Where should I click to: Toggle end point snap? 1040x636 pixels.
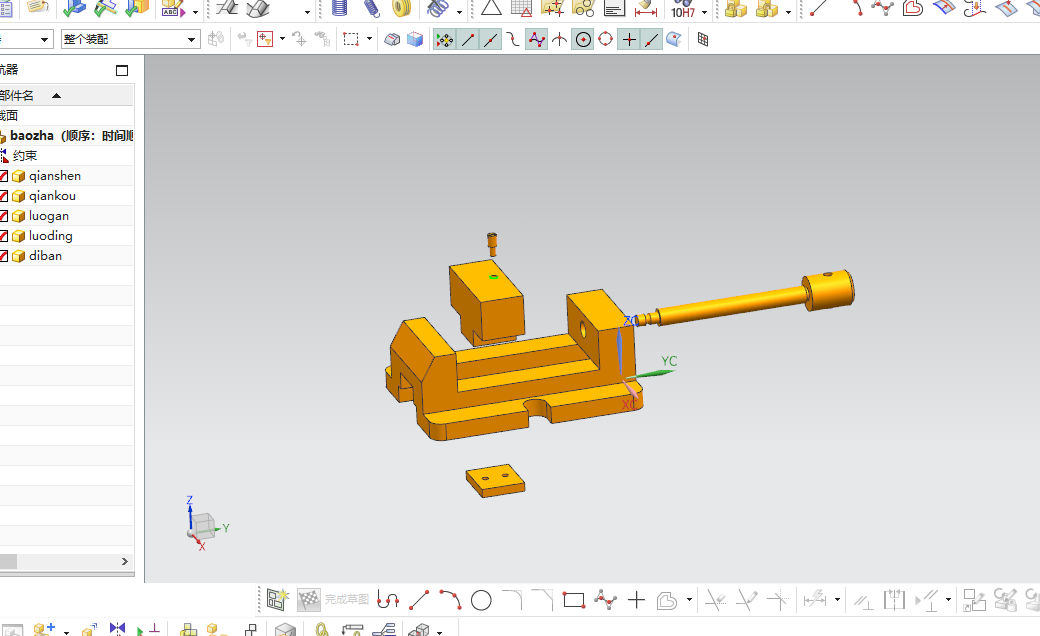468,40
